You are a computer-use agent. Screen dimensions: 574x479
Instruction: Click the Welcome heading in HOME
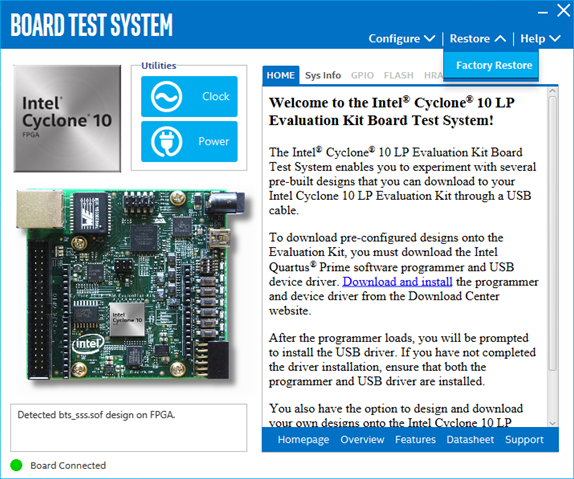coord(392,111)
